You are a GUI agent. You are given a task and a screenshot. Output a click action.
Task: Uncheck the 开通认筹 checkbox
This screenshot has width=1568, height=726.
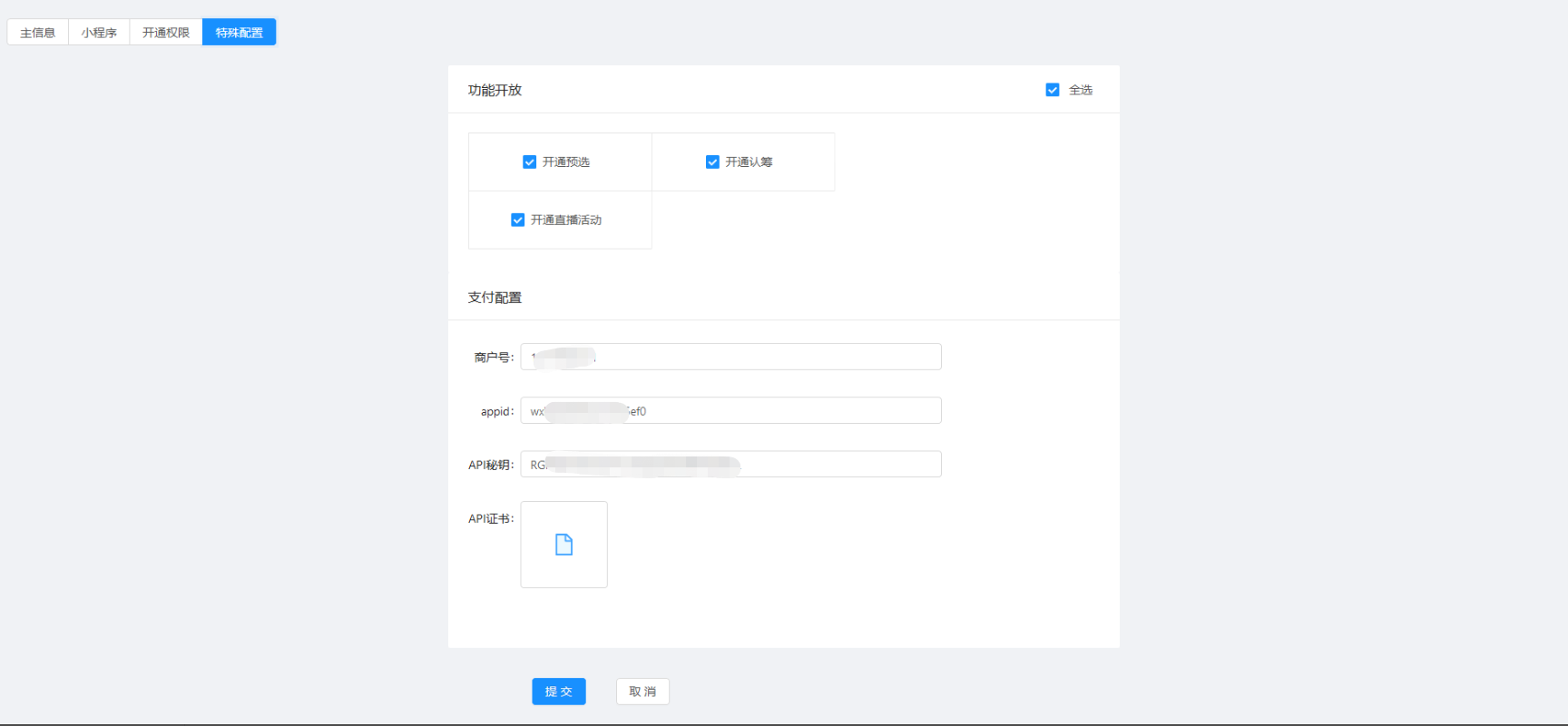tap(712, 162)
